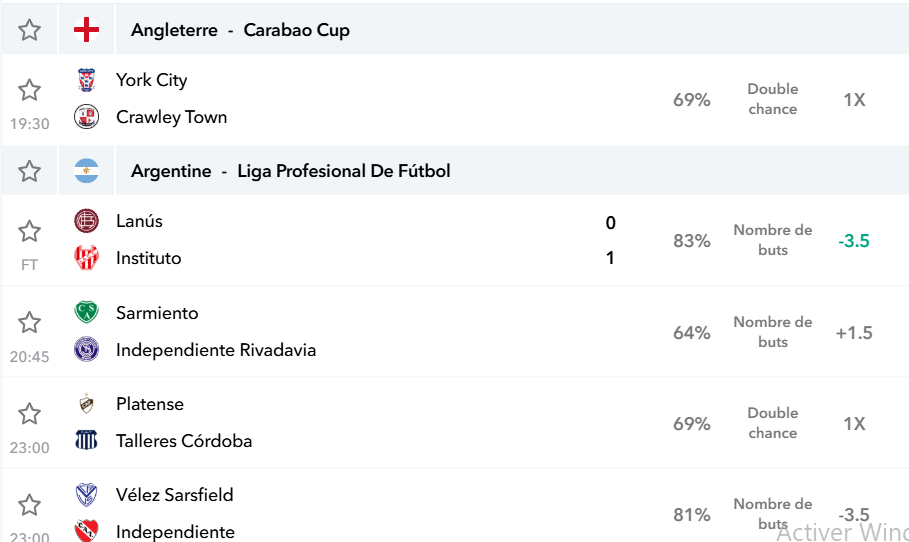
Task: Click the Vélez Sarsfield crest icon
Action: (86, 494)
